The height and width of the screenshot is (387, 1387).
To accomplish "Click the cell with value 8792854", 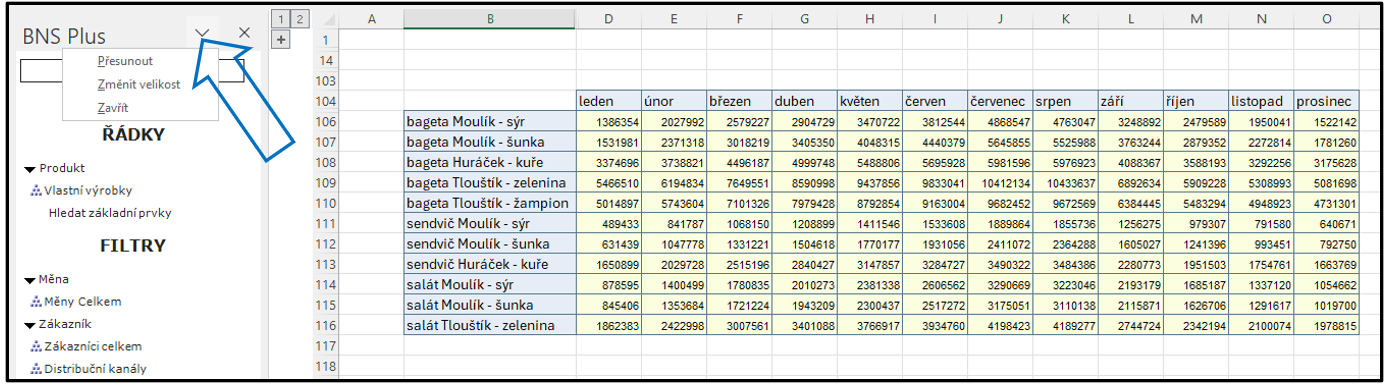I will click(870, 203).
